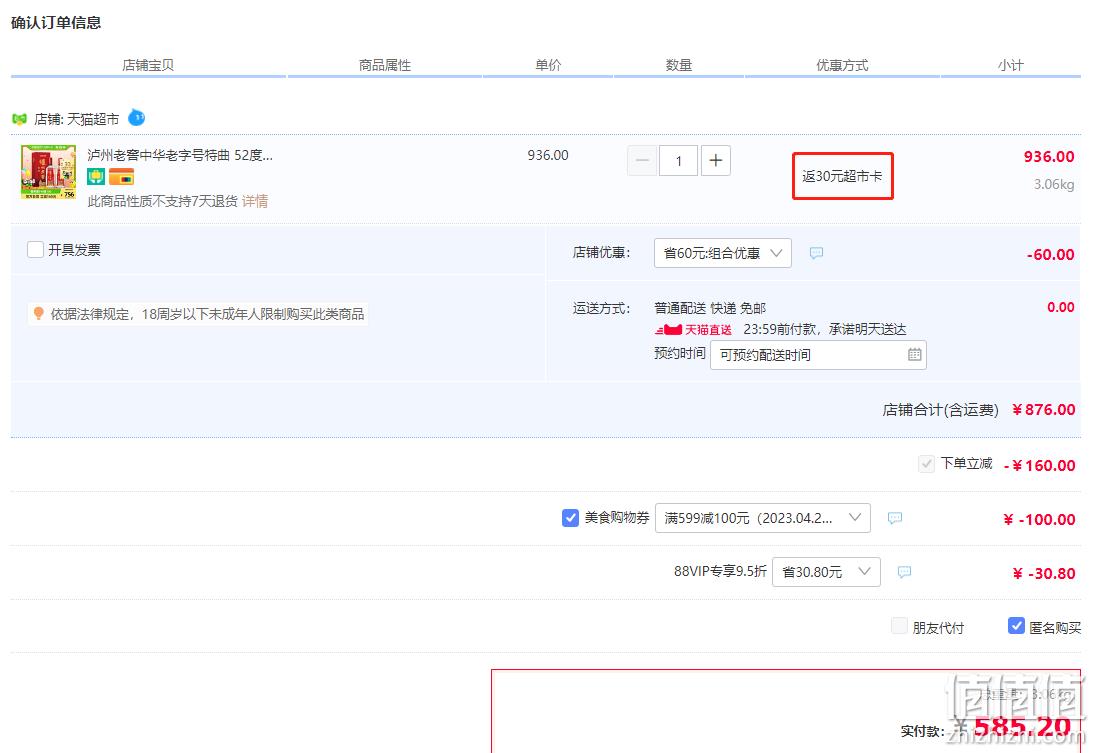
Task: Click the shipping fee amount 0.00
Action: click(1061, 307)
